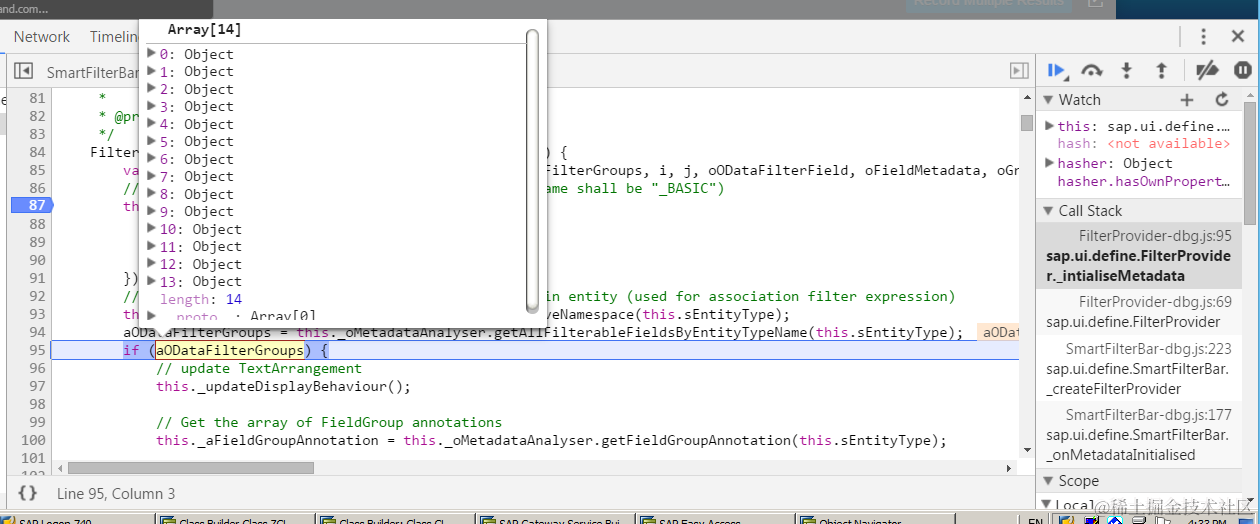1260x524 pixels.
Task: Open DevTools customize menu
Action: (x=1206, y=37)
